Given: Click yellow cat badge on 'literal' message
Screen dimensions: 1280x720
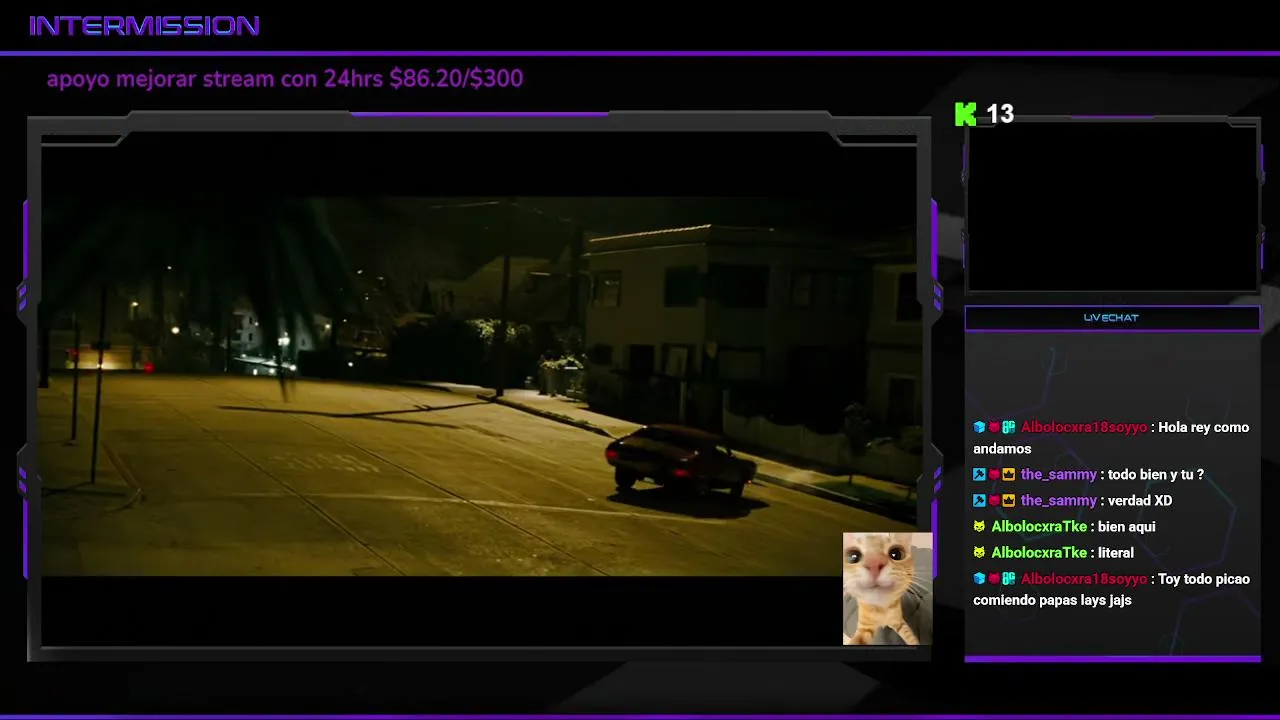Looking at the screenshot, I should click(x=979, y=553).
